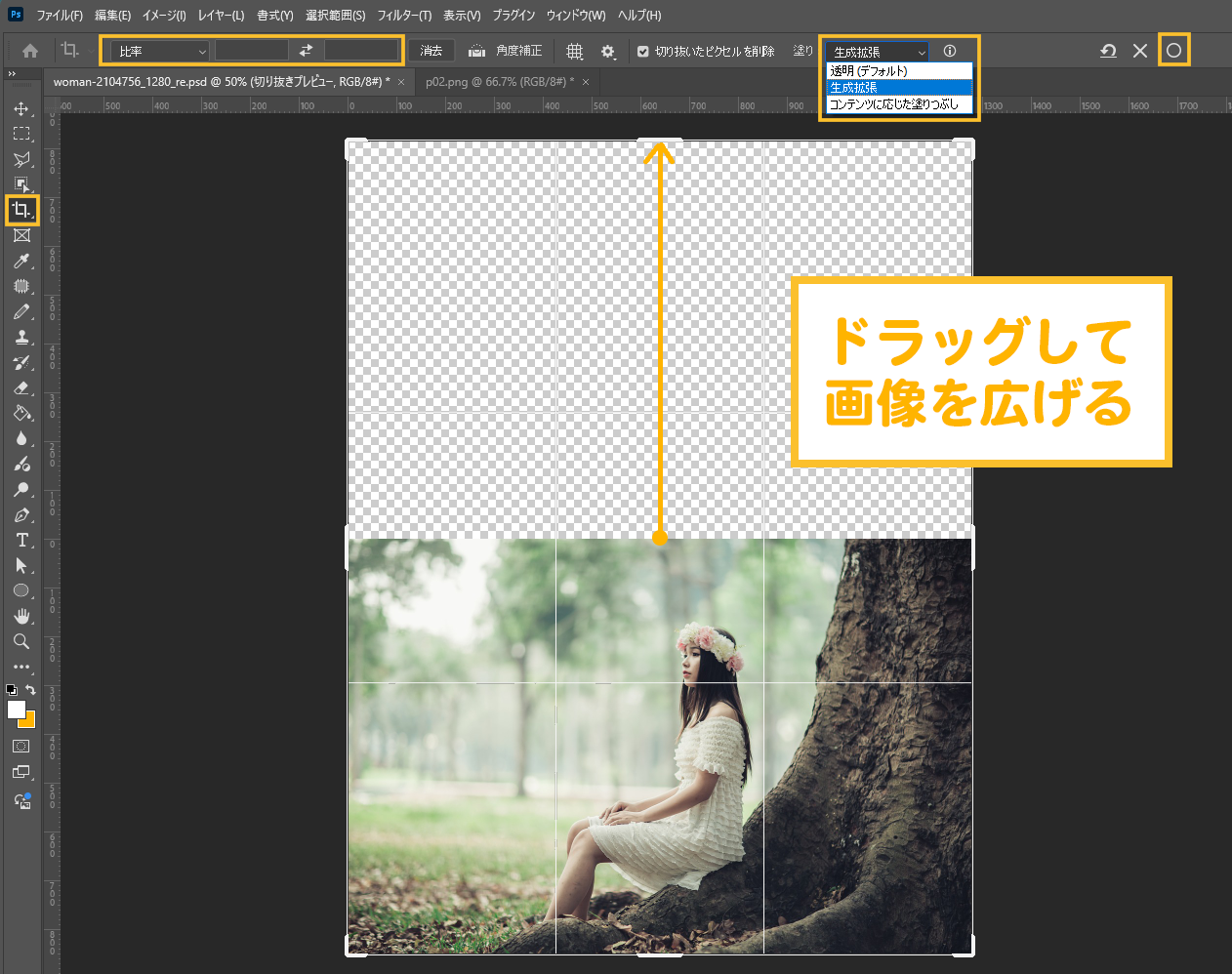Commit the crop with circle button
Viewport: 1232px width, 974px height.
point(1174,51)
